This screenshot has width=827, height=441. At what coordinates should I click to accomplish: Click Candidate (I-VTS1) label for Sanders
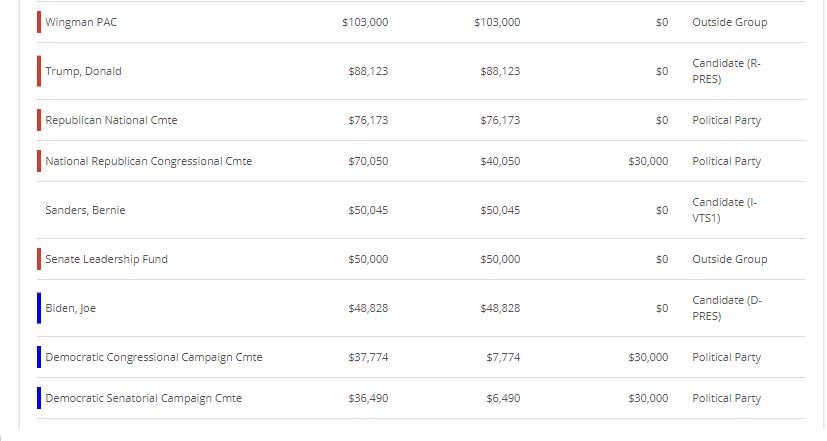725,210
